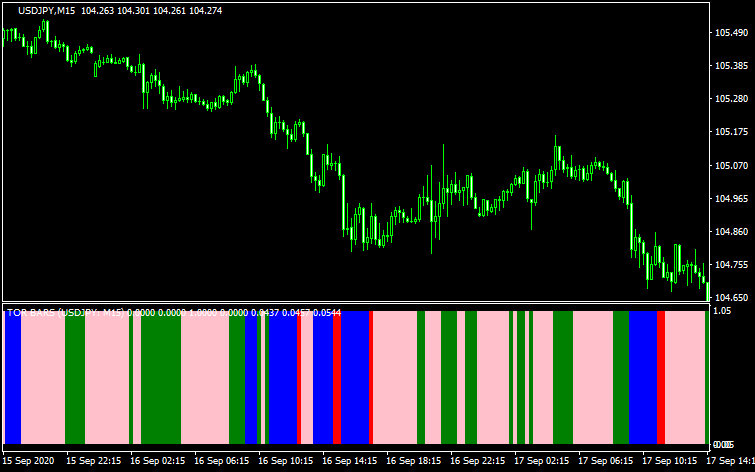Click the wide green block above 16 Sep 02:15
The width and height of the screenshot is (755, 472).
coord(160,377)
